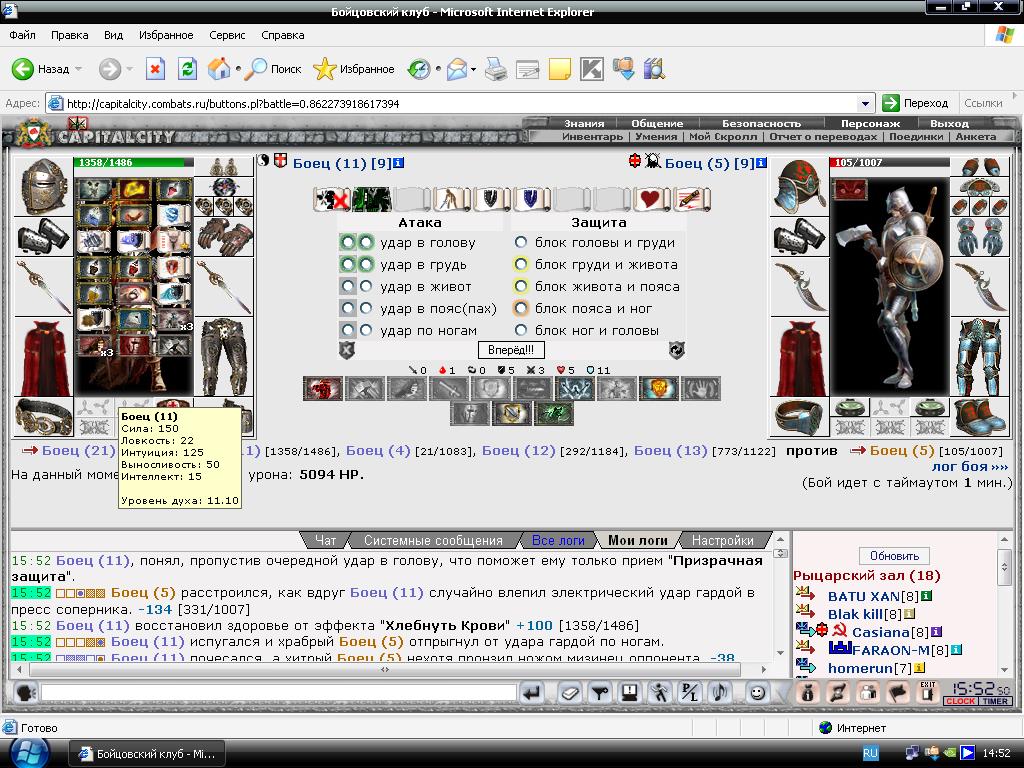This screenshot has height=768, width=1024.
Task: Open the Назад history dropdown arrow
Action: 79,69
